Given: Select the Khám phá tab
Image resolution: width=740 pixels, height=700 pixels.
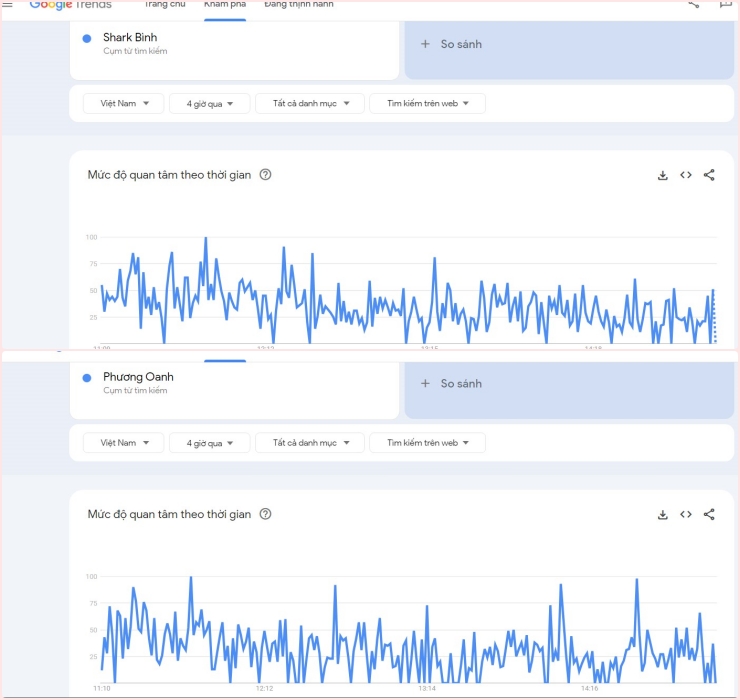Looking at the screenshot, I should coord(225,4).
